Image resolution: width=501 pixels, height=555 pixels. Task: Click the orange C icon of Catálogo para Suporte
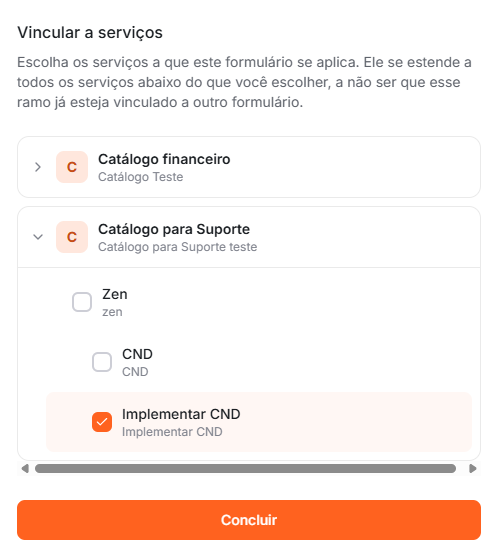pyautogui.click(x=72, y=237)
